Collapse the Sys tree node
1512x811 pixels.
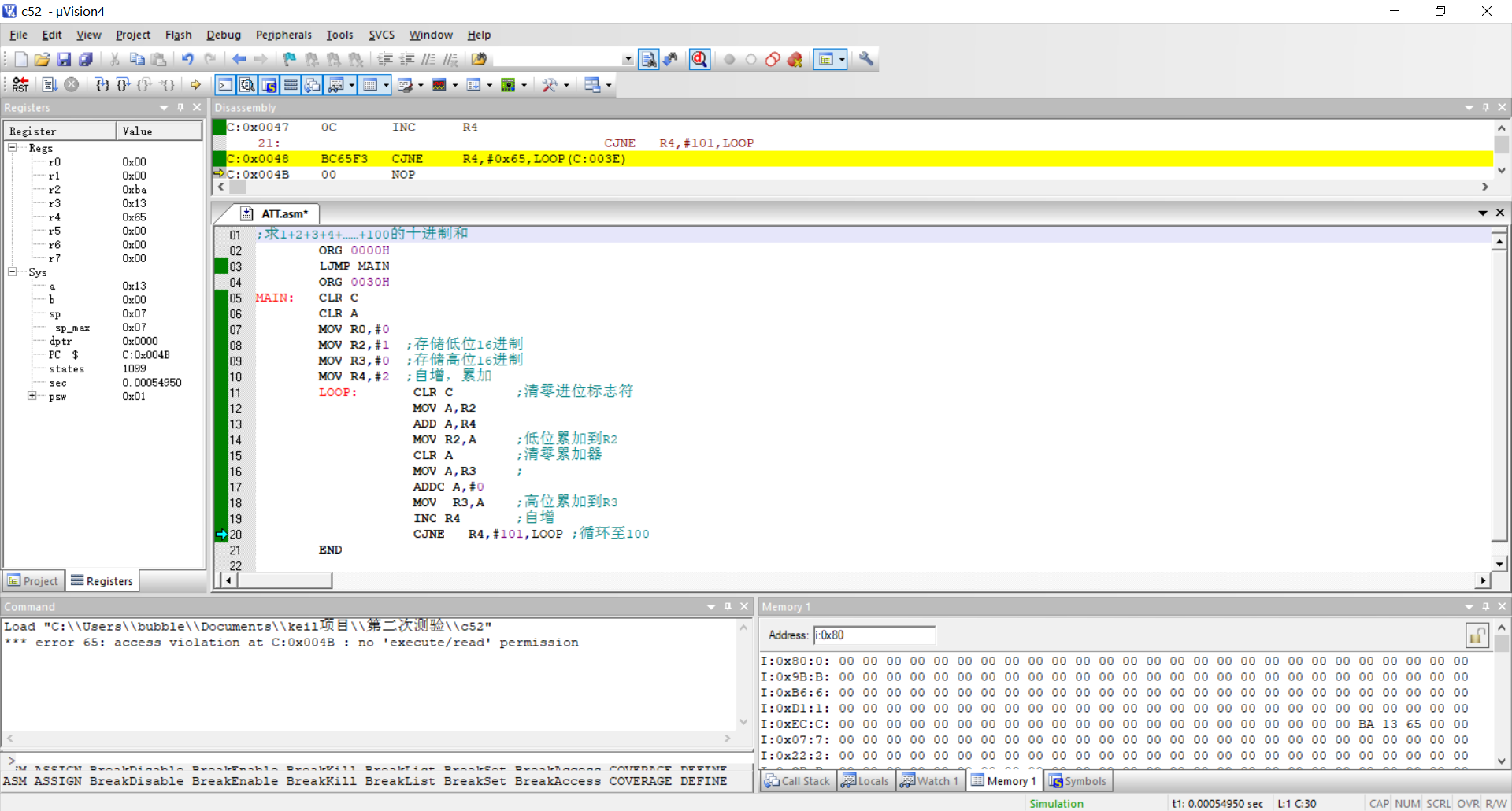pos(13,272)
